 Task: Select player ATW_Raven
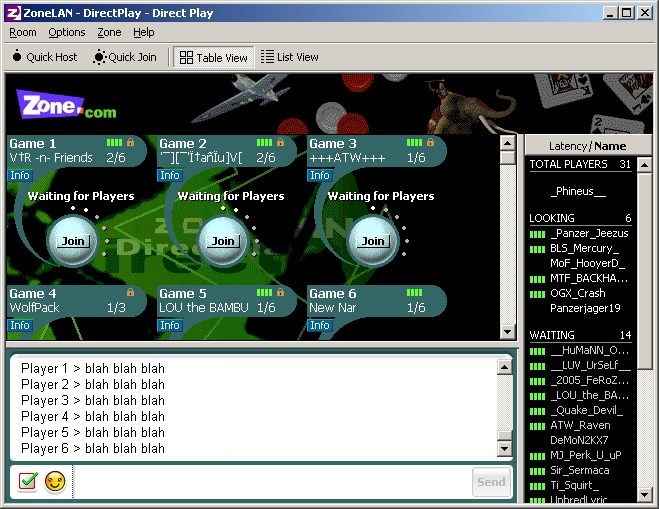coord(580,425)
